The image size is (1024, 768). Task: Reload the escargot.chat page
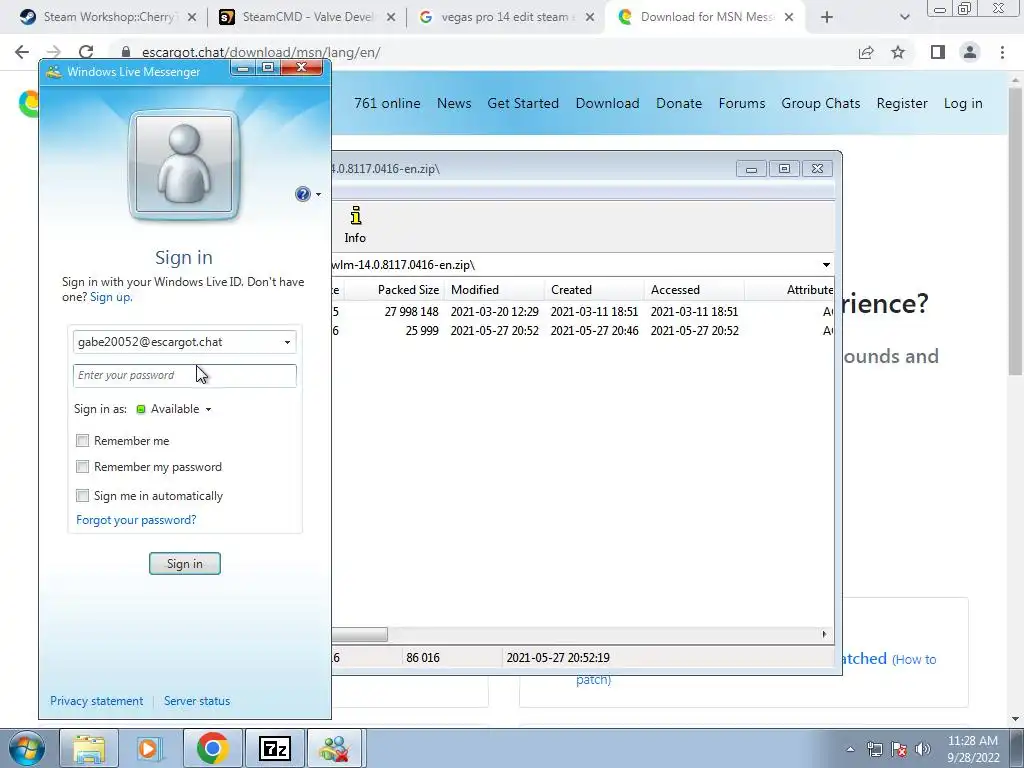coord(86,52)
